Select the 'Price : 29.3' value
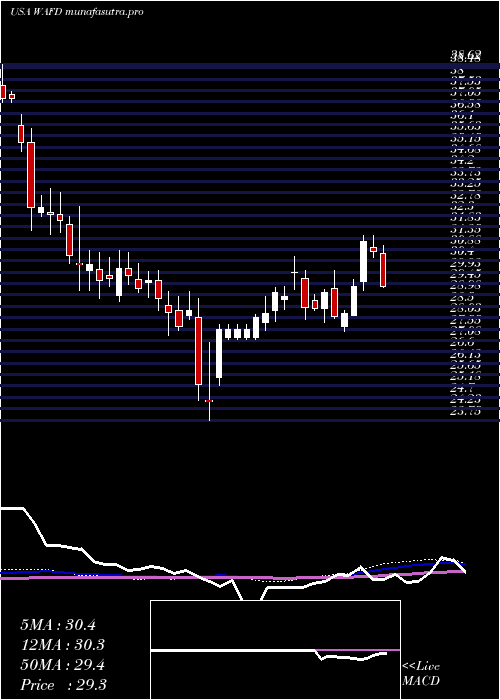Image resolution: width=500 pixels, height=700 pixels. click(63, 685)
